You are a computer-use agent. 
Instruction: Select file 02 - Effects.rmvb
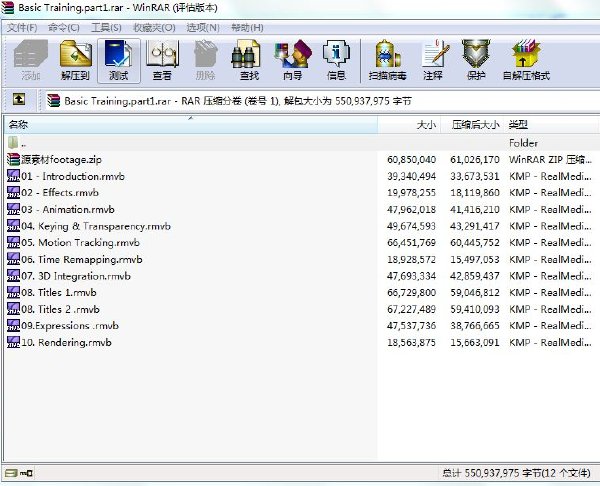(x=60, y=192)
